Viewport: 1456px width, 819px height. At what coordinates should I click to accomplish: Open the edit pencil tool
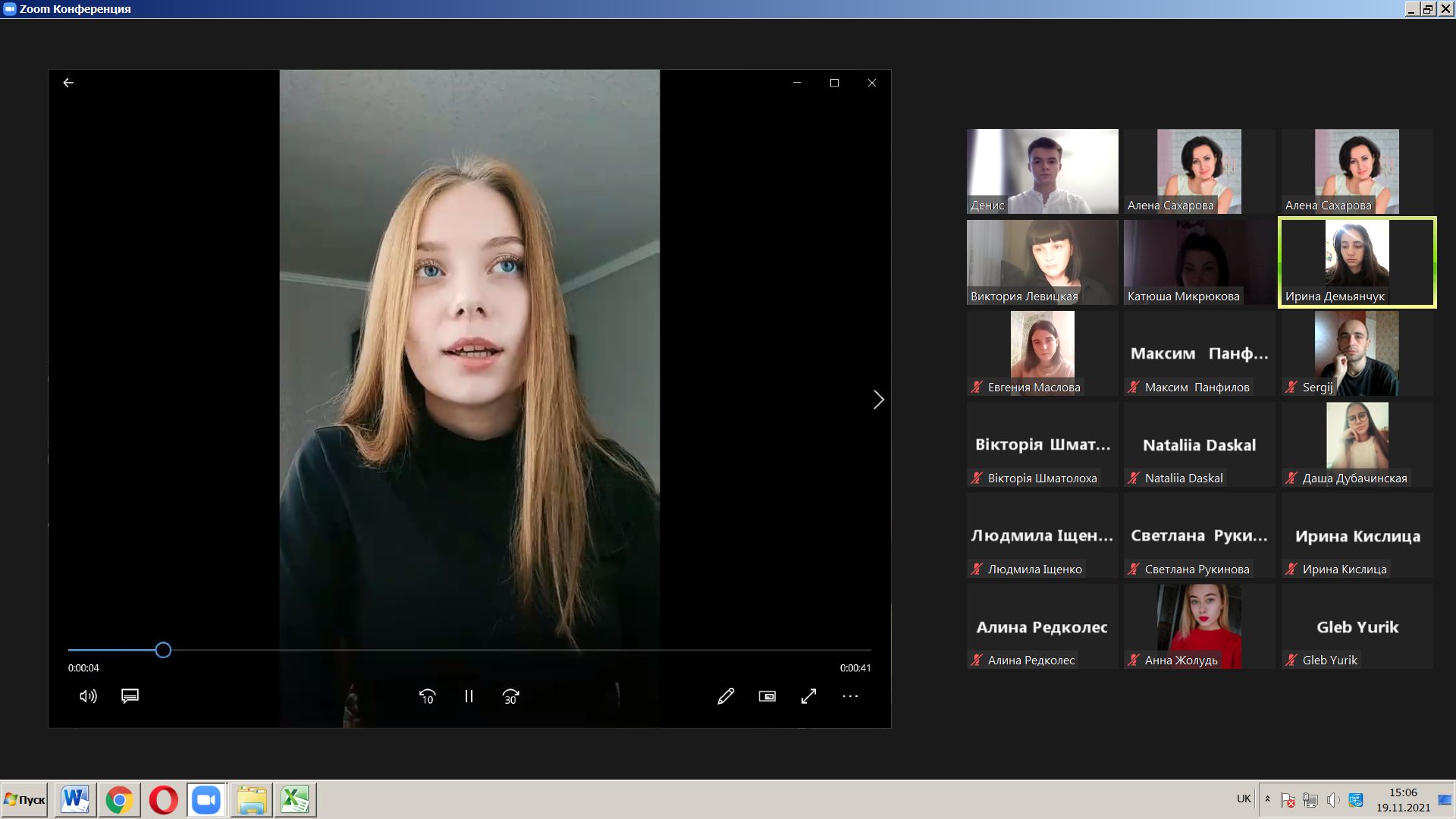[x=726, y=696]
